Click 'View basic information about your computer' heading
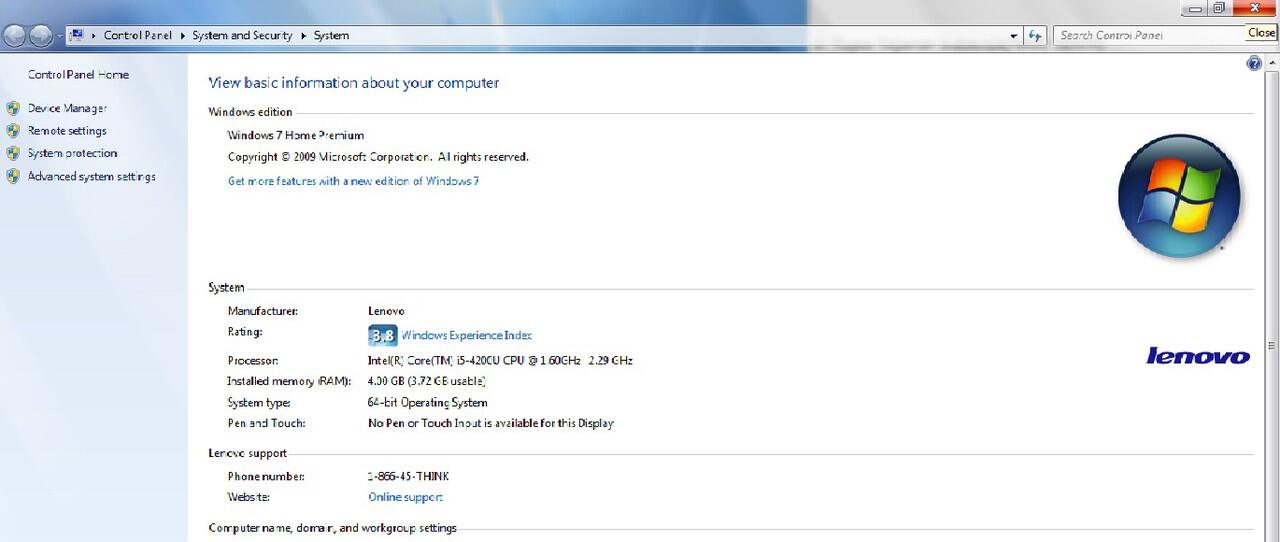Viewport: 1280px width, 542px height. click(353, 83)
